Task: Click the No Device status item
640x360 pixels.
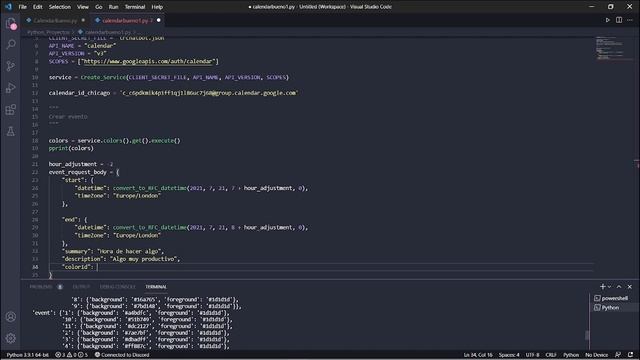Action: coord(596,355)
